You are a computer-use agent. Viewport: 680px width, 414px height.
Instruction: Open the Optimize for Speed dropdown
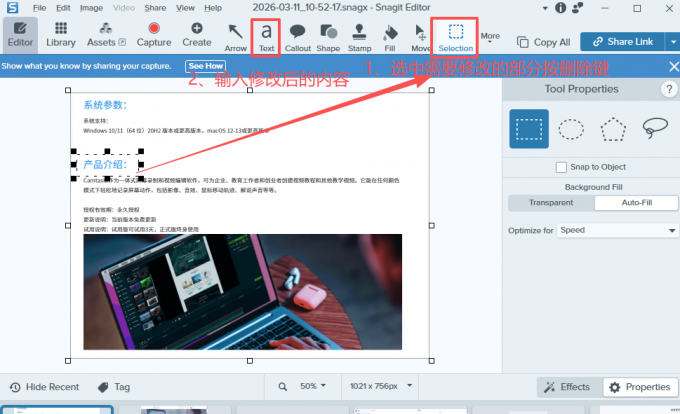(617, 230)
